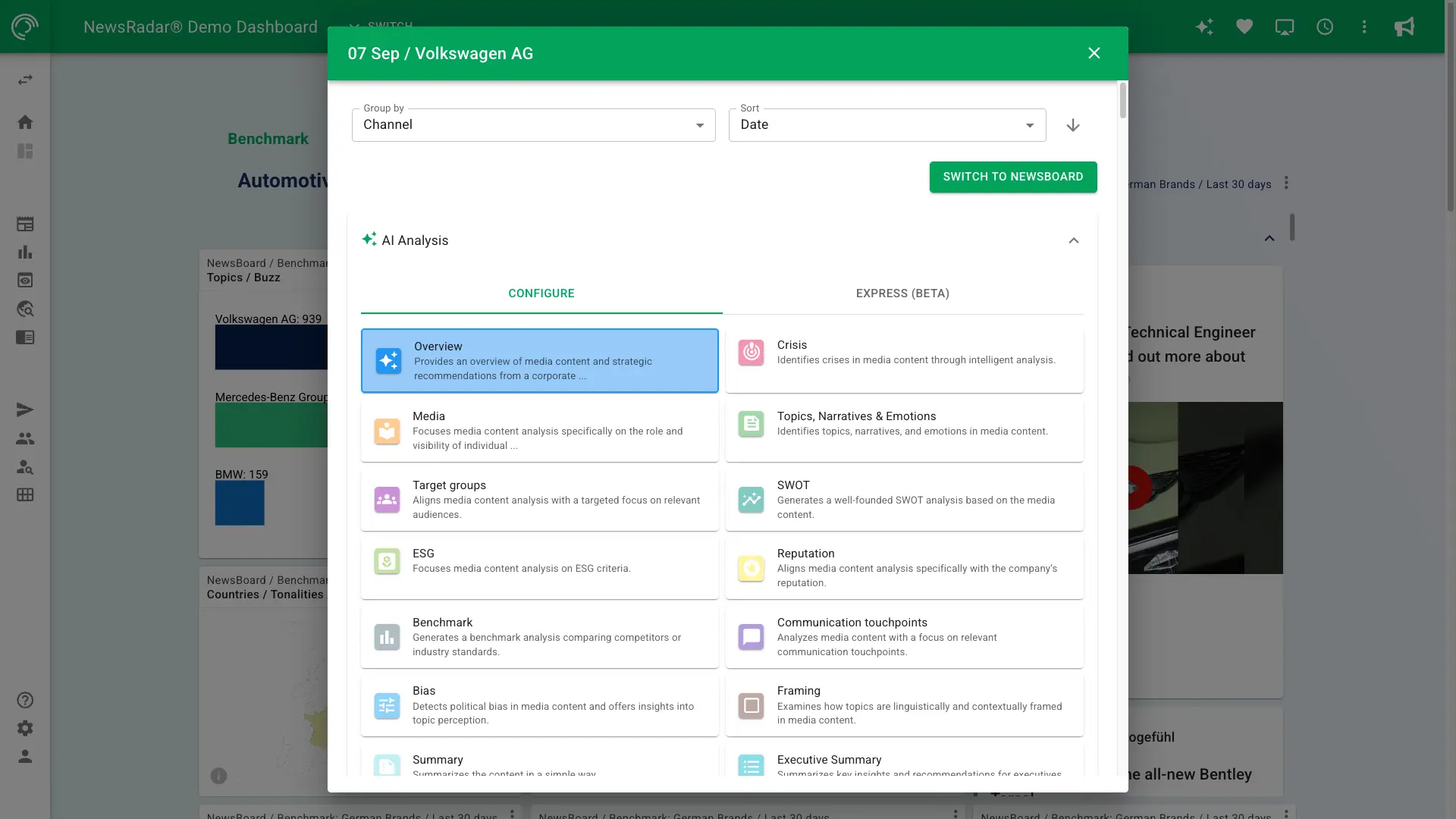Screen dimensions: 1456x819
Task: Select the Media analysis card
Action: click(540, 430)
